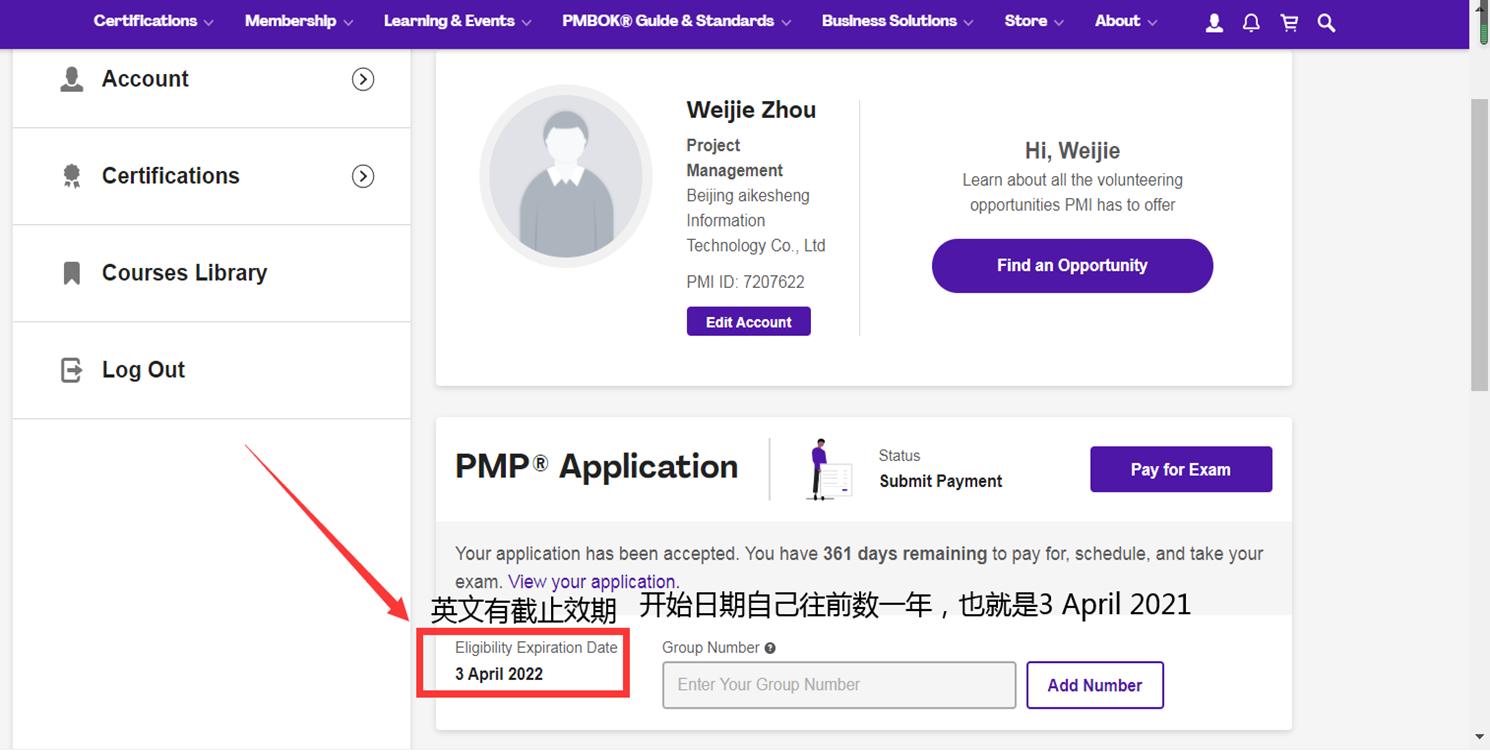
Task: Open the notifications bell
Action: [1251, 22]
